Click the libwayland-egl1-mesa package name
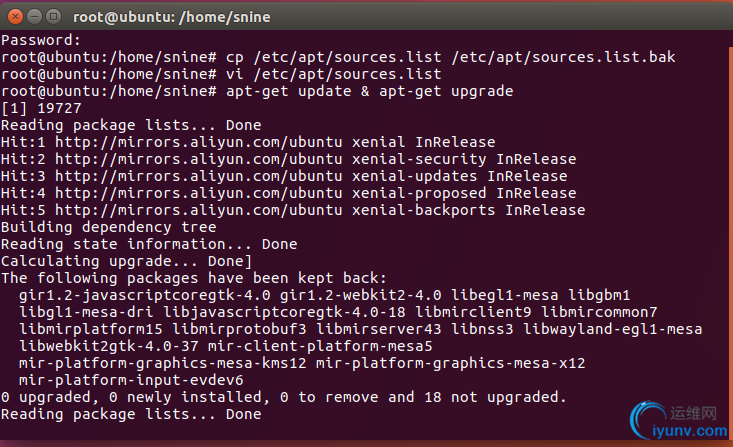This screenshot has width=733, height=447. point(612,329)
